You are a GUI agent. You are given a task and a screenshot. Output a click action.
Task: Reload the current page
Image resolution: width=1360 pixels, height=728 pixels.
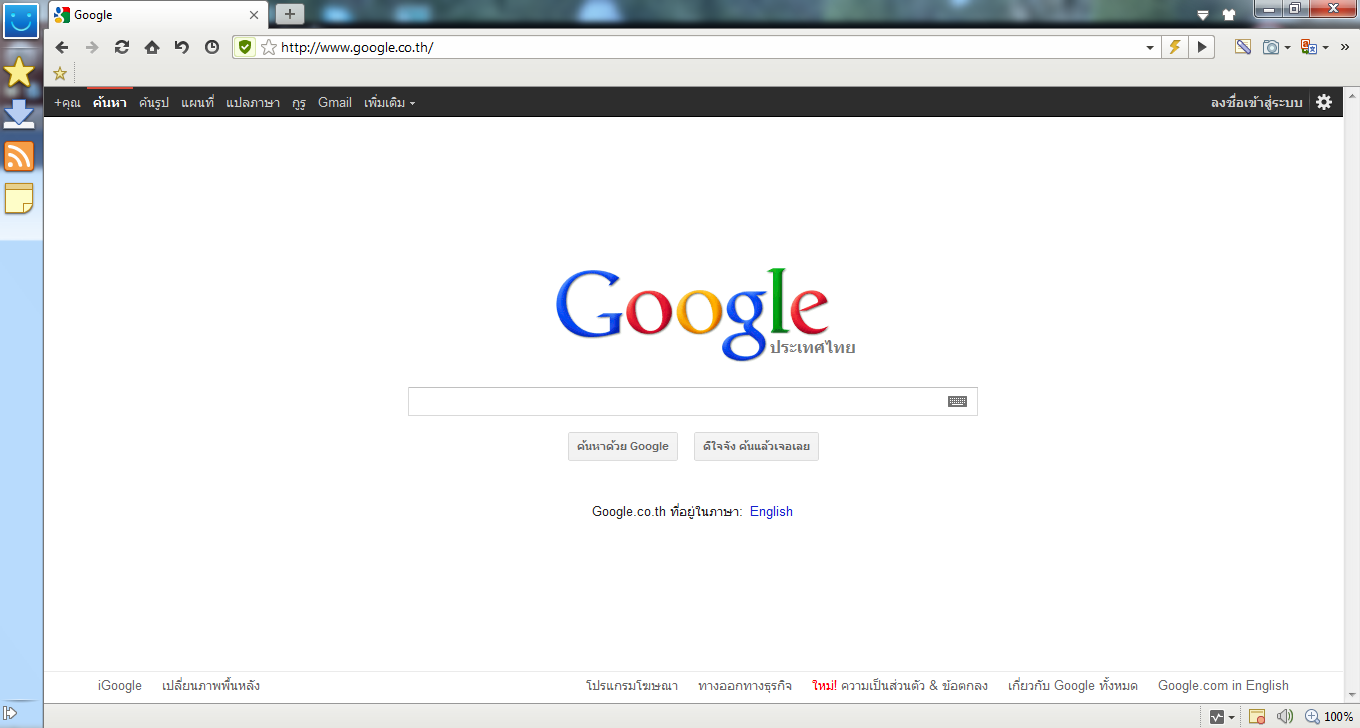(x=122, y=47)
